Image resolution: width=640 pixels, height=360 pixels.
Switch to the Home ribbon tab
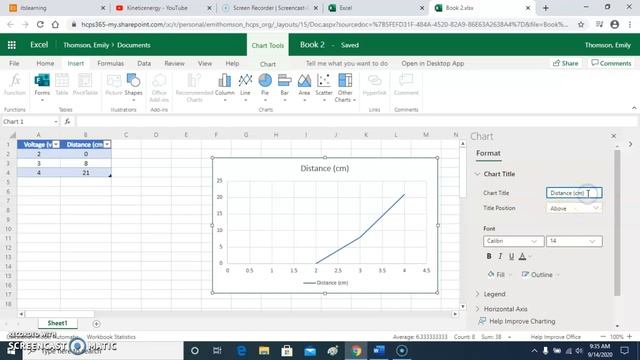(45, 63)
